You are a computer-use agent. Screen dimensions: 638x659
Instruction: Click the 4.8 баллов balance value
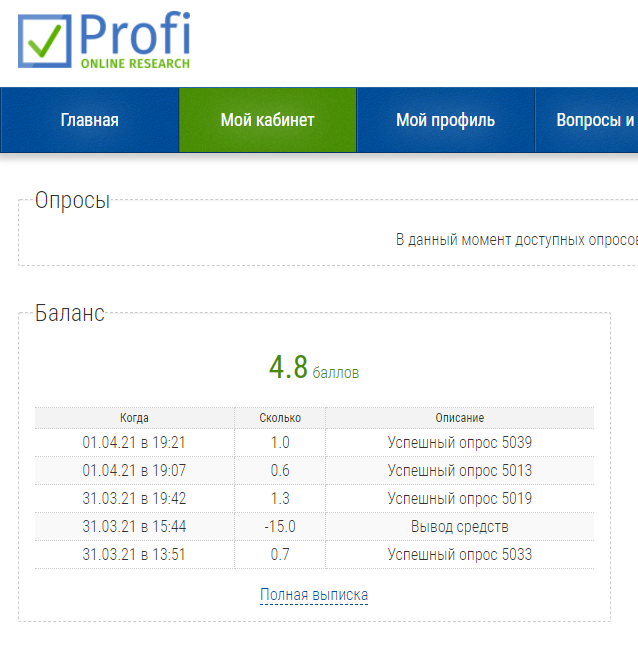314,368
